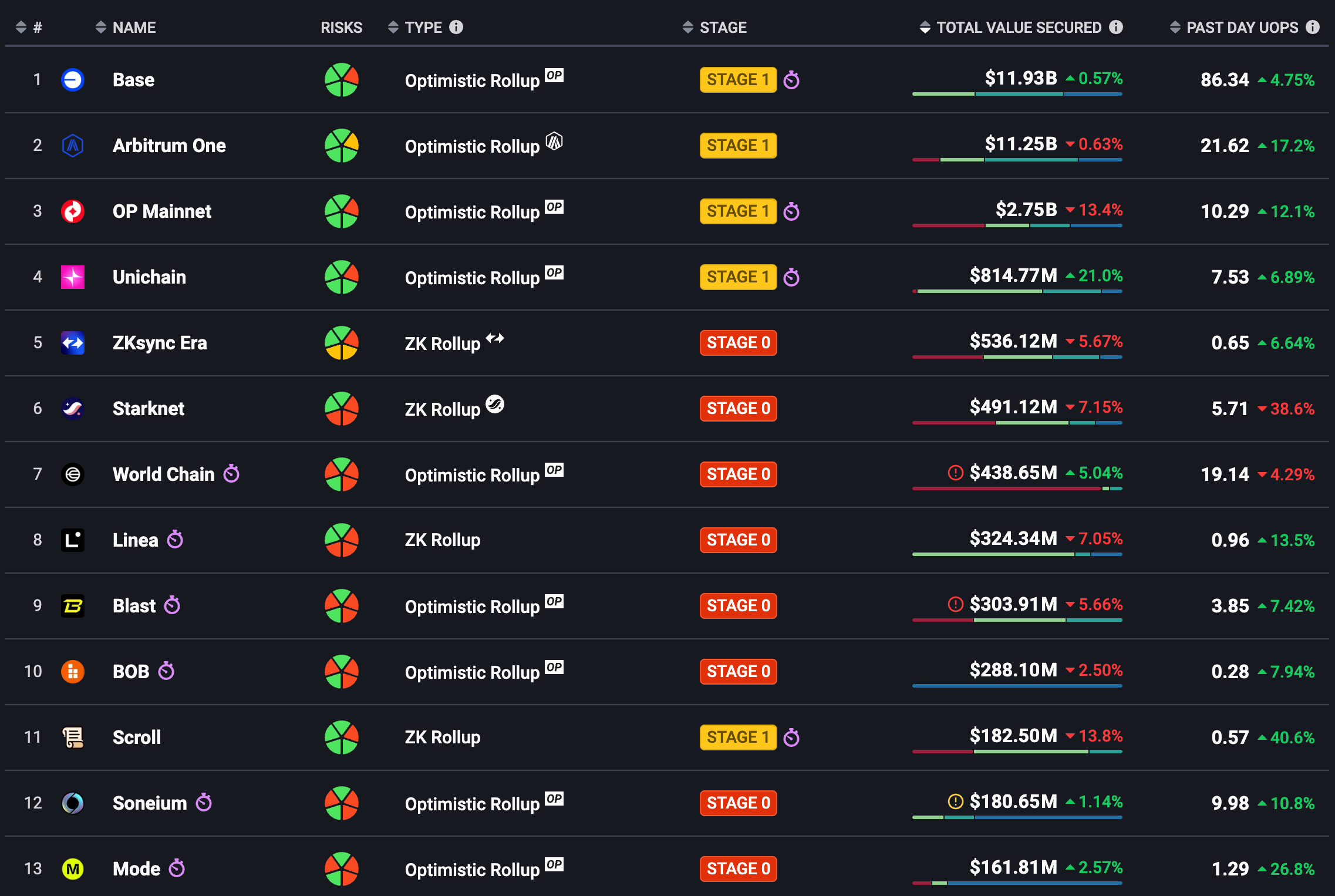This screenshot has width=1335, height=896.
Task: Click the RISKS column header
Action: 341,27
